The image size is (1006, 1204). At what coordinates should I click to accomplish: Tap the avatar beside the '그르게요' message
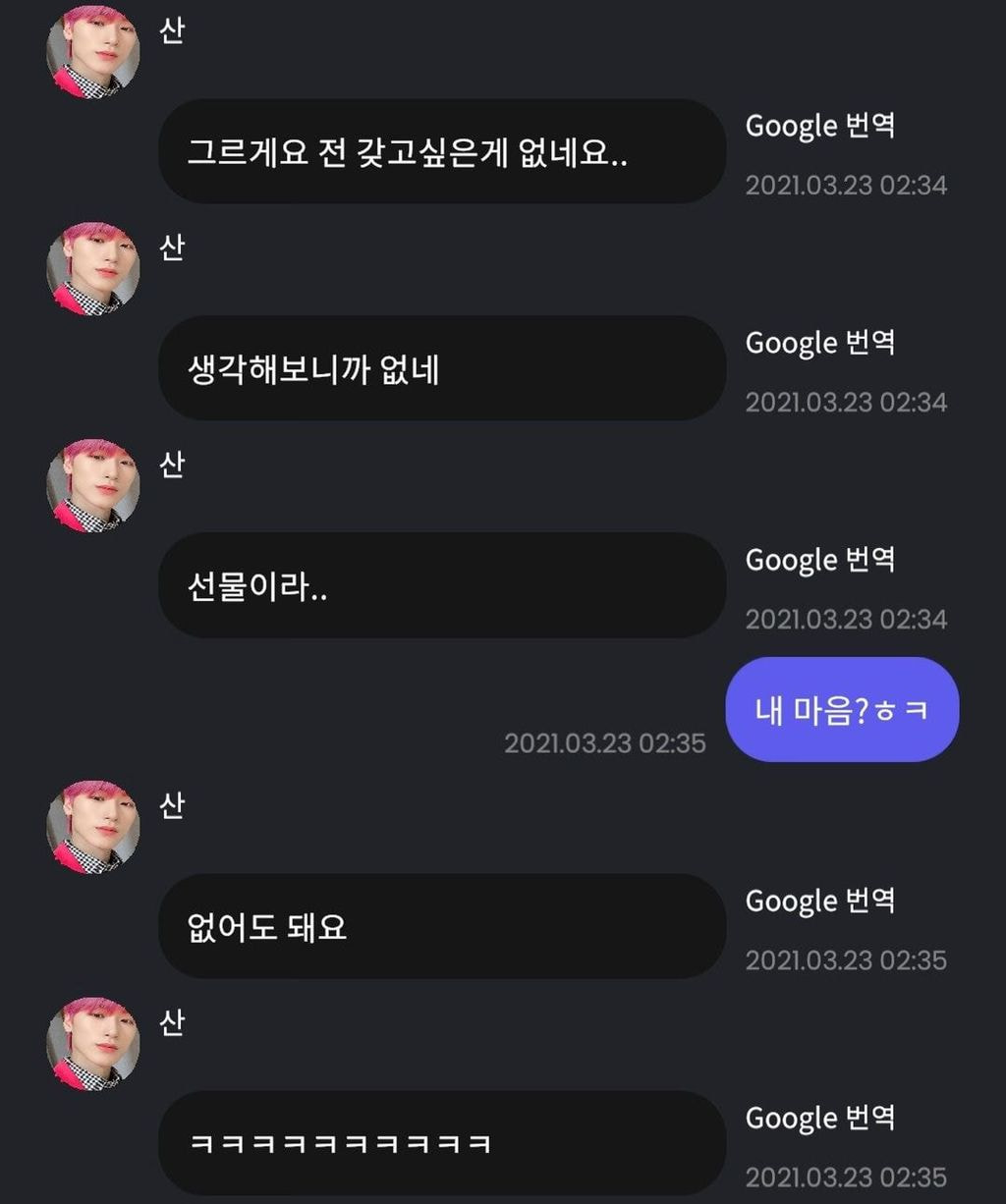tap(93, 52)
